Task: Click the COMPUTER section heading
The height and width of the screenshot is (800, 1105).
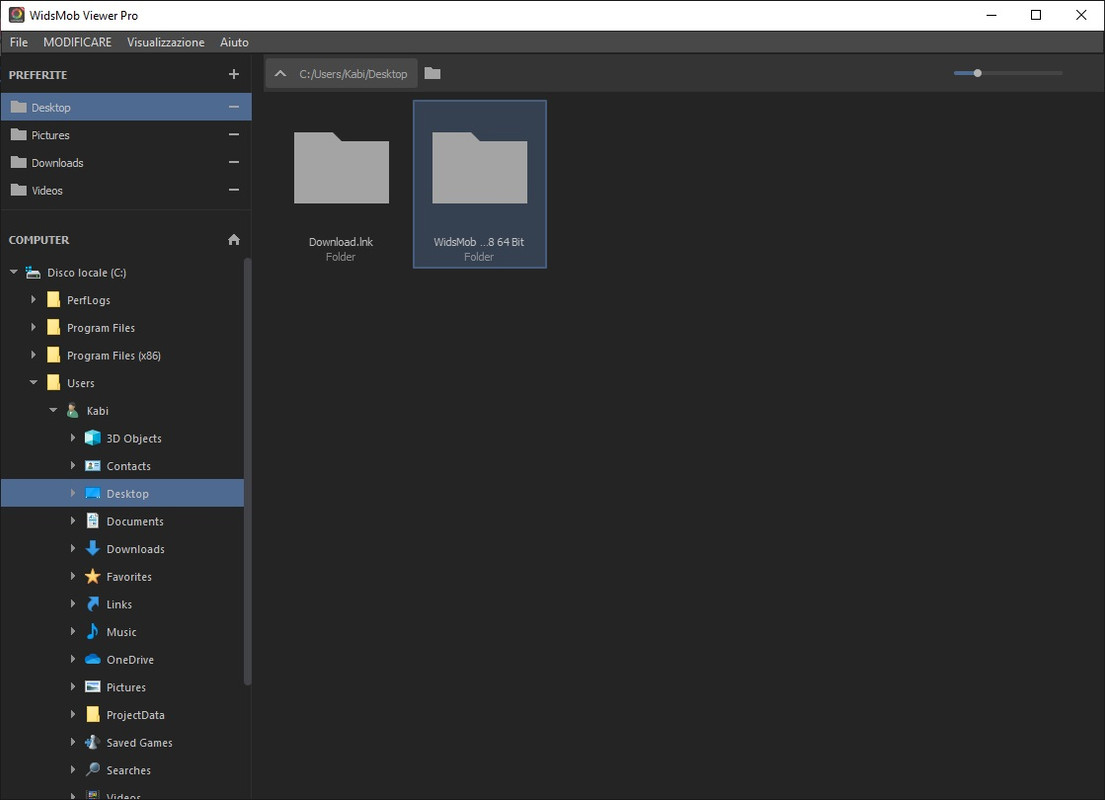Action: tap(39, 240)
